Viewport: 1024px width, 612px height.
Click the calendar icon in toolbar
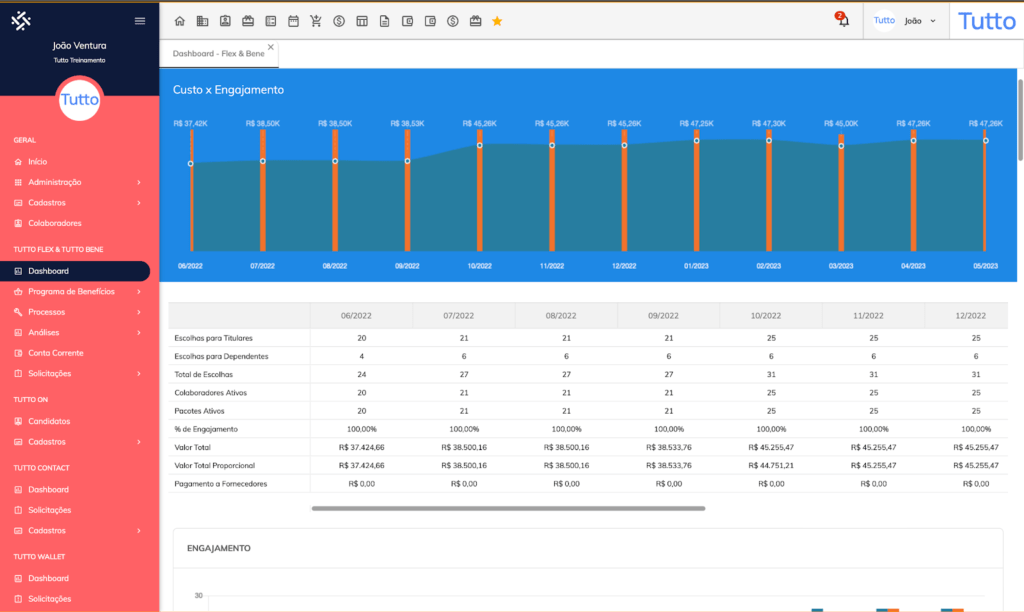click(293, 21)
